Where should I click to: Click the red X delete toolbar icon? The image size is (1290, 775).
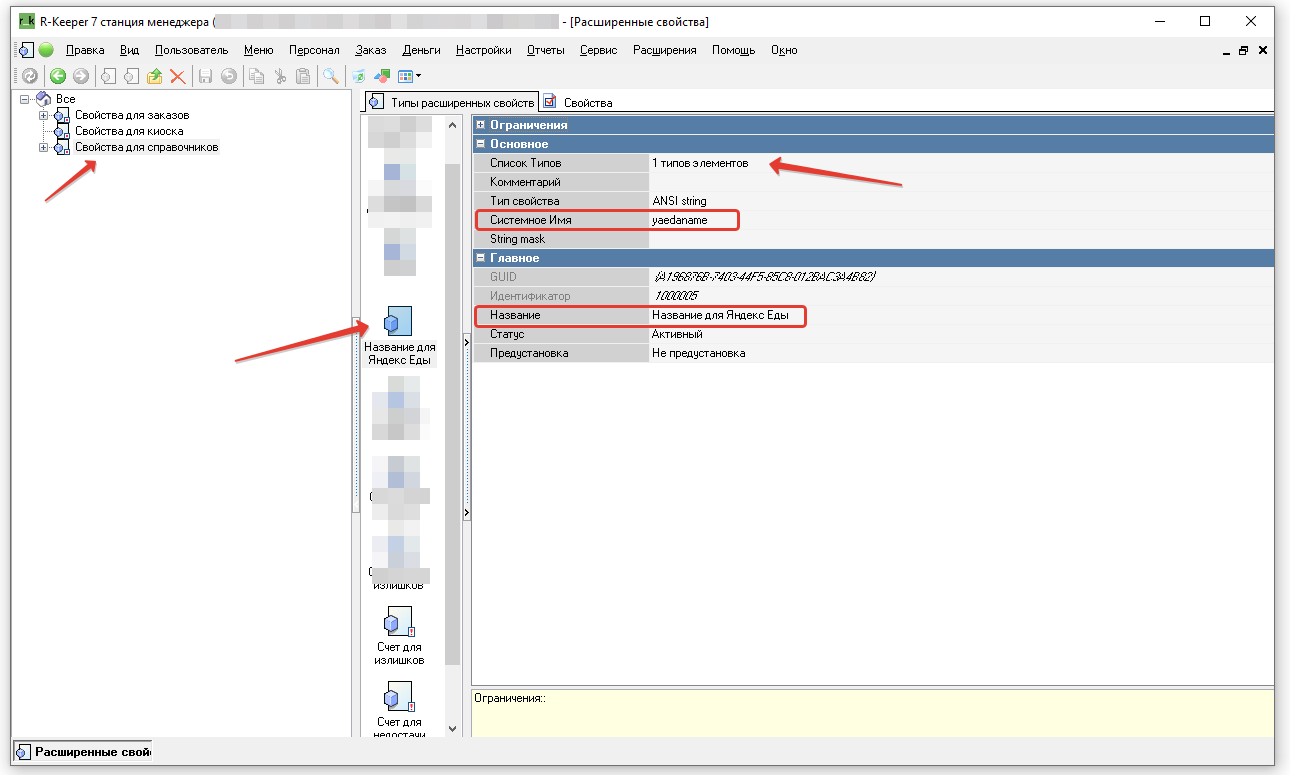177,76
